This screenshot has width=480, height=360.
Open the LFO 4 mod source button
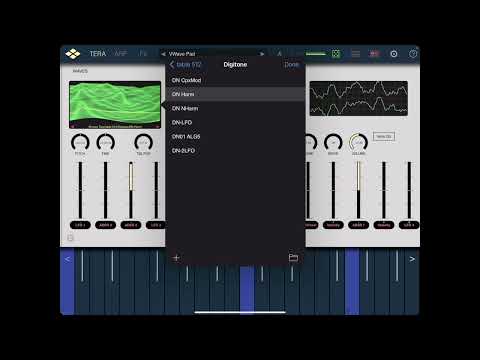point(409,225)
